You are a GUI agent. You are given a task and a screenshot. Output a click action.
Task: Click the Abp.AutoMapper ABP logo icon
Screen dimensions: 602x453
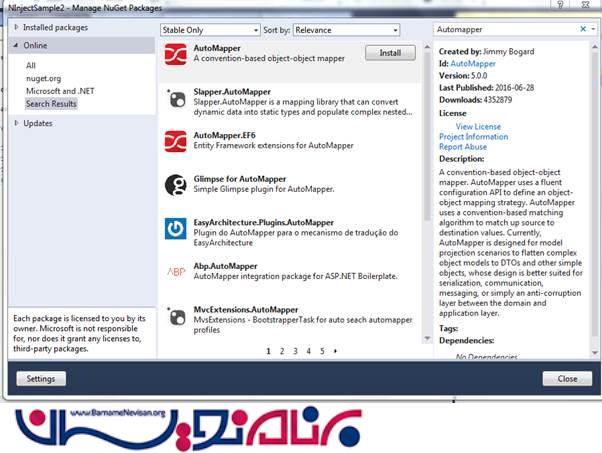click(176, 272)
